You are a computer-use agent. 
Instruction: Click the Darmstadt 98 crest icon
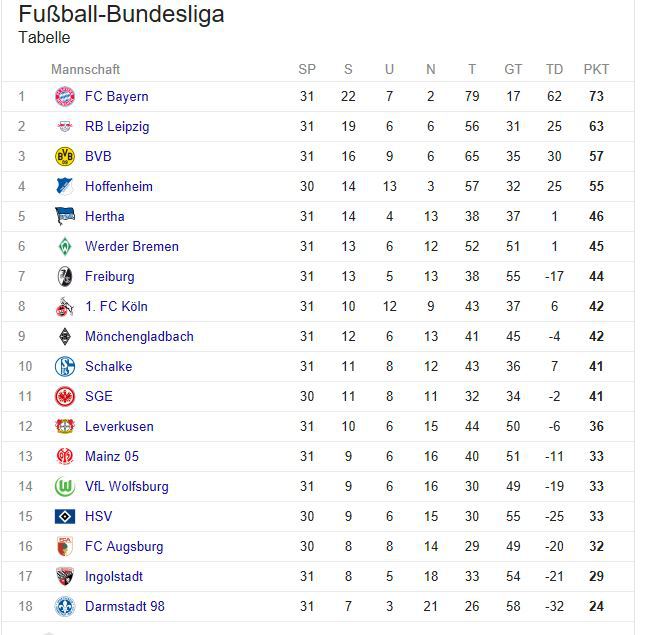coord(65,607)
